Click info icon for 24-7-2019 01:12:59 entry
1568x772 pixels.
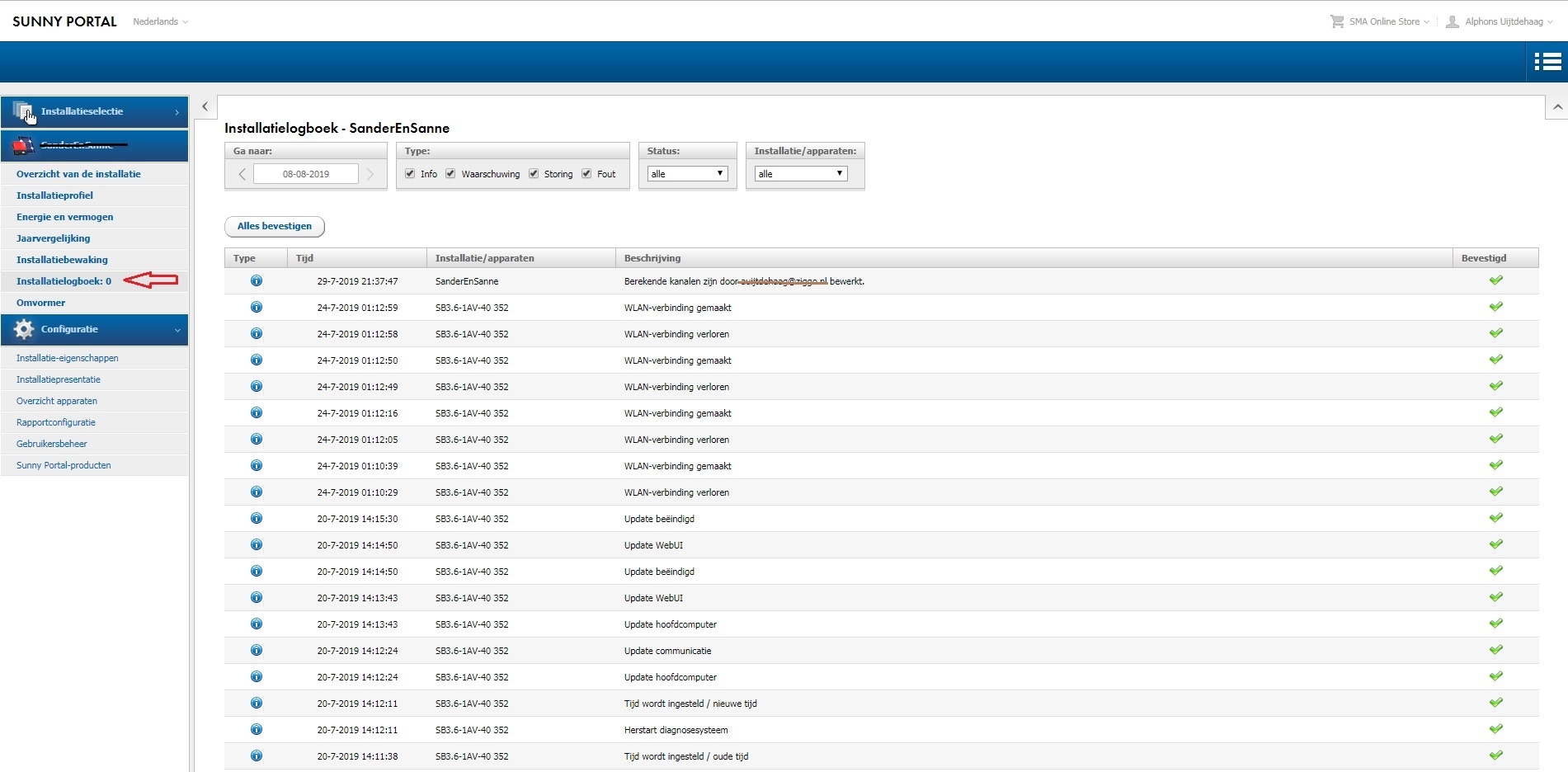[x=257, y=308]
